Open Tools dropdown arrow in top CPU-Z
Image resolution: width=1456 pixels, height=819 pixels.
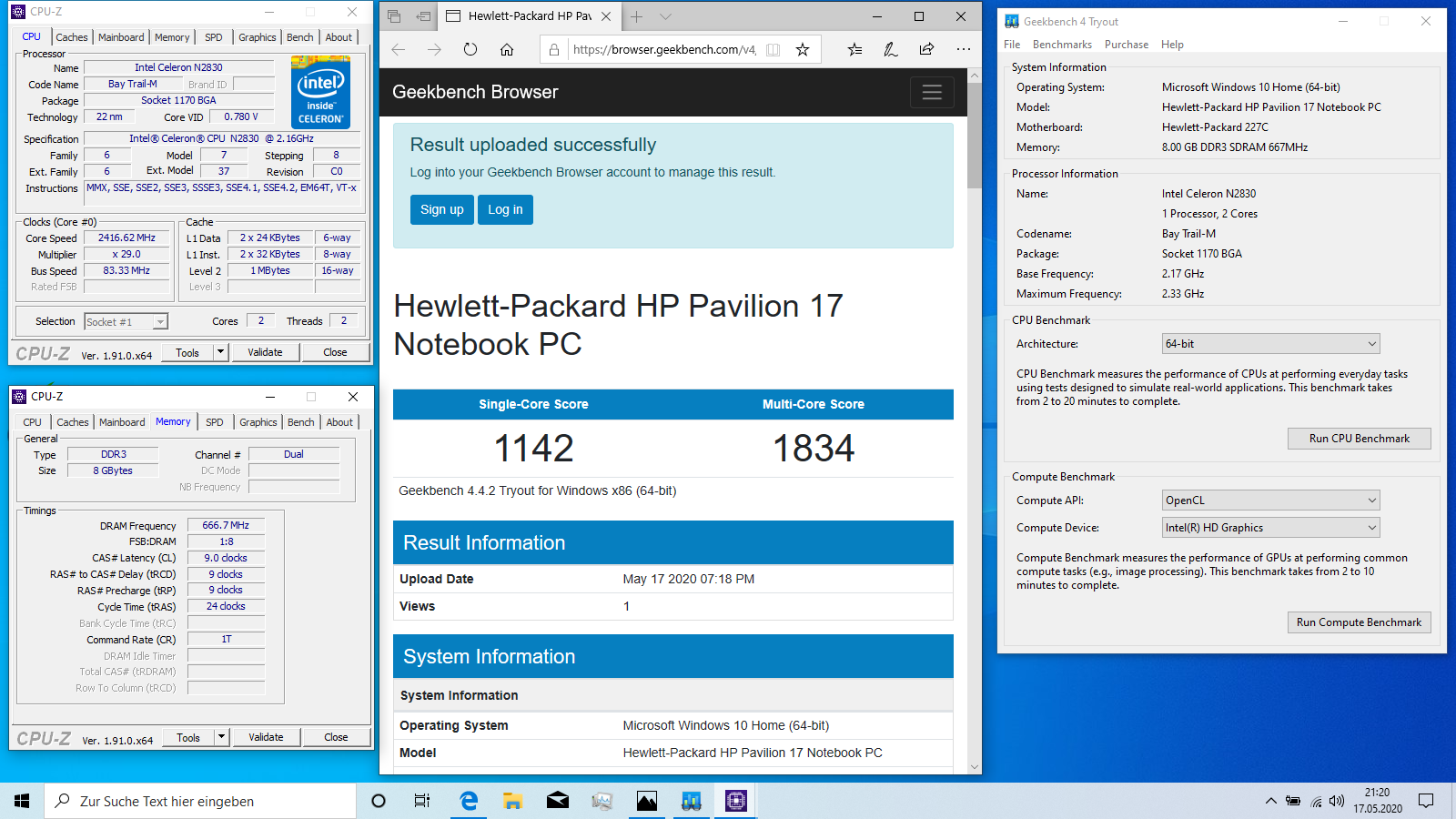(x=220, y=352)
